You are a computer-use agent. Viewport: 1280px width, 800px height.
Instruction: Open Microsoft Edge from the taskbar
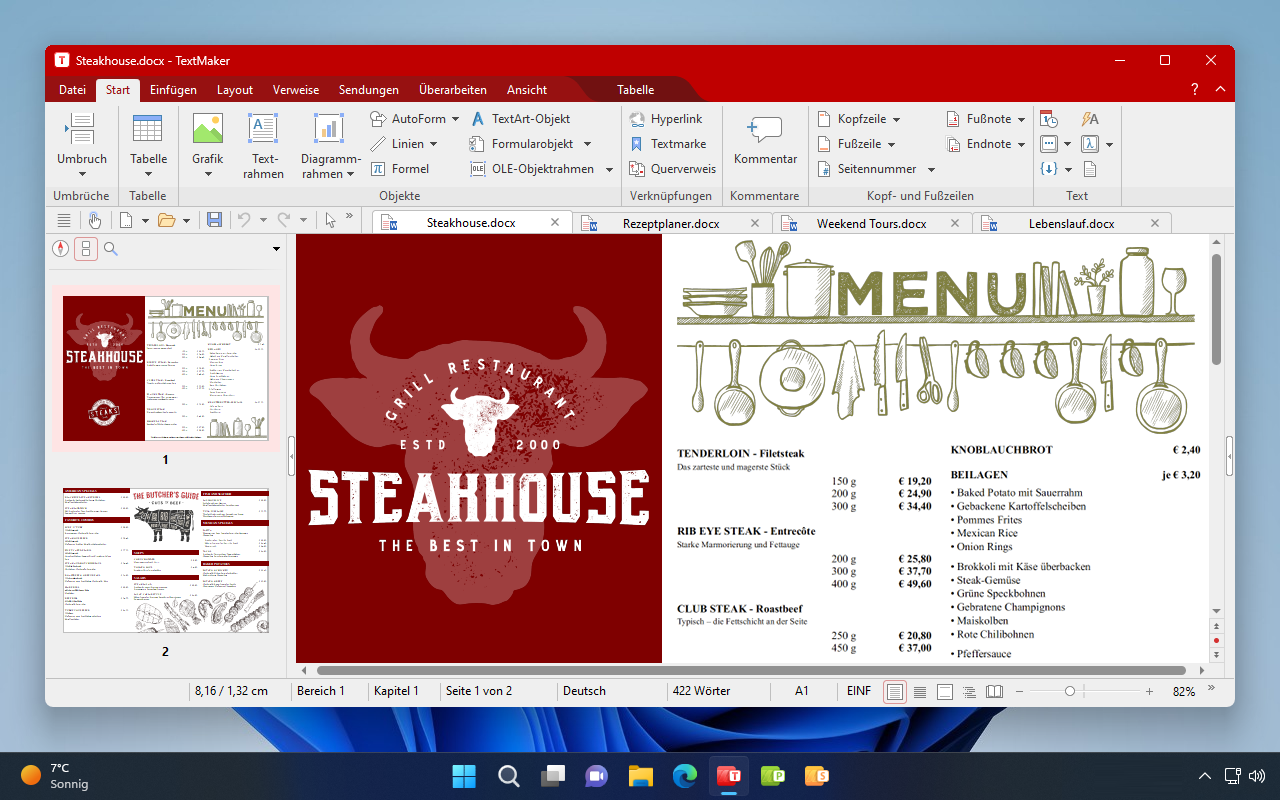(x=685, y=775)
